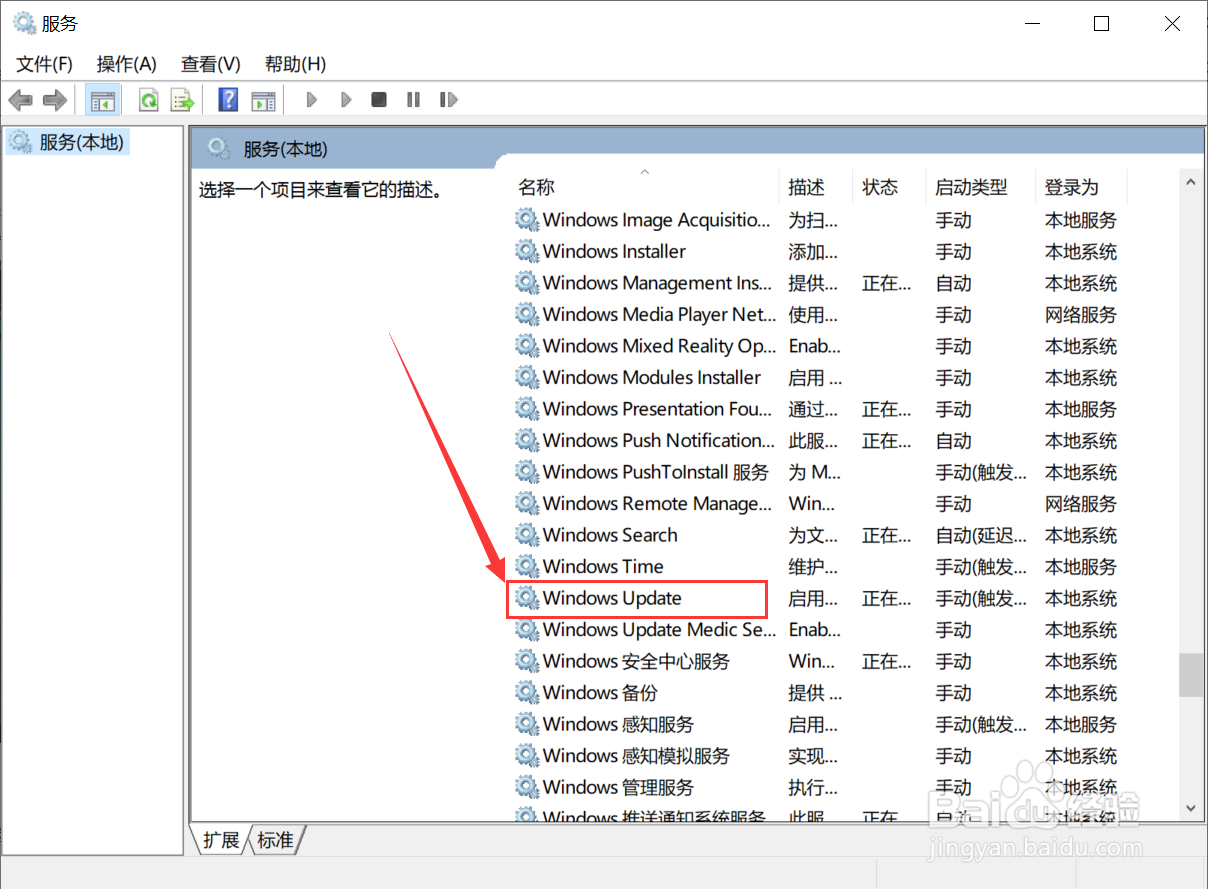Click gear icon of Windows Update row
The image size is (1208, 889).
click(x=527, y=598)
